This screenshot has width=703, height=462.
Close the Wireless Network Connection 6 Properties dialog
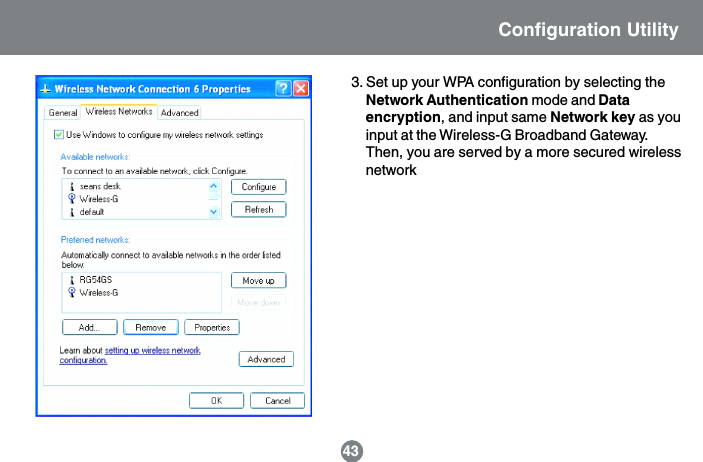301,88
